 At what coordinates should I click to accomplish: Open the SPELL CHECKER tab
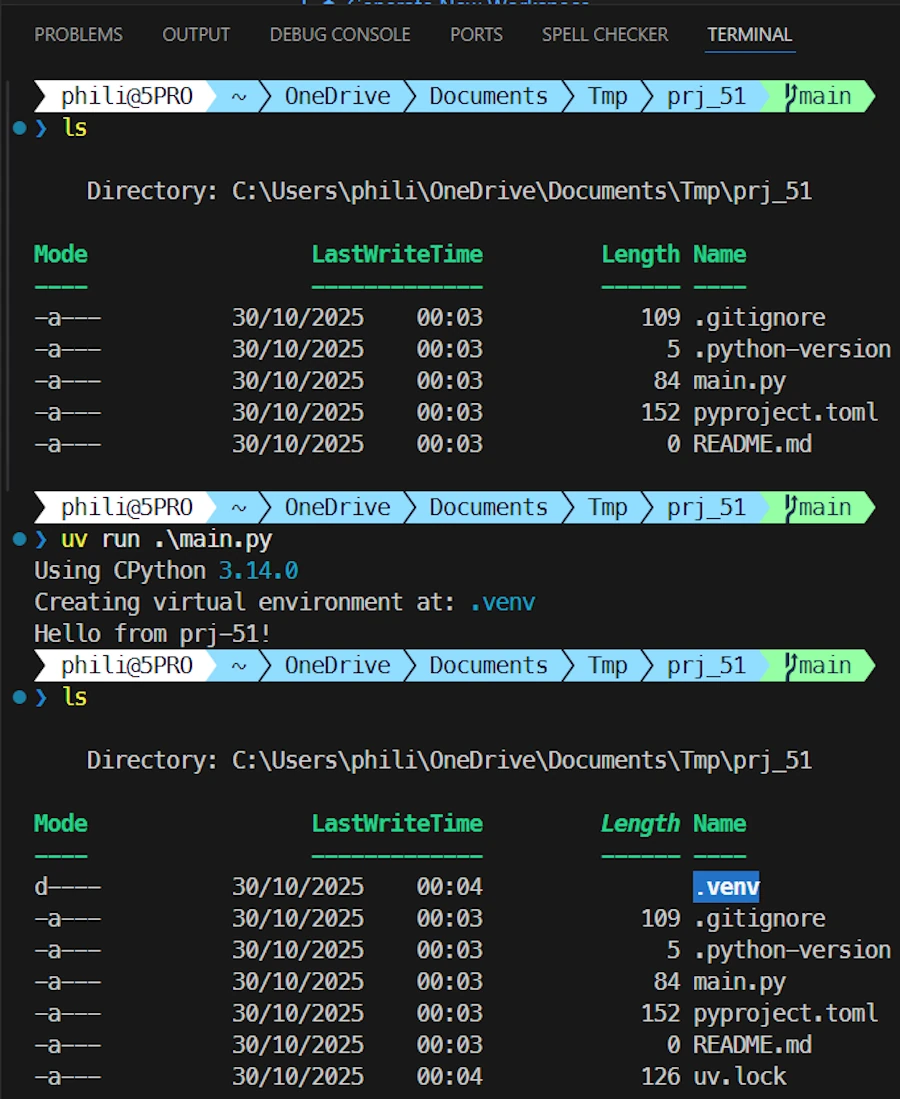605,34
